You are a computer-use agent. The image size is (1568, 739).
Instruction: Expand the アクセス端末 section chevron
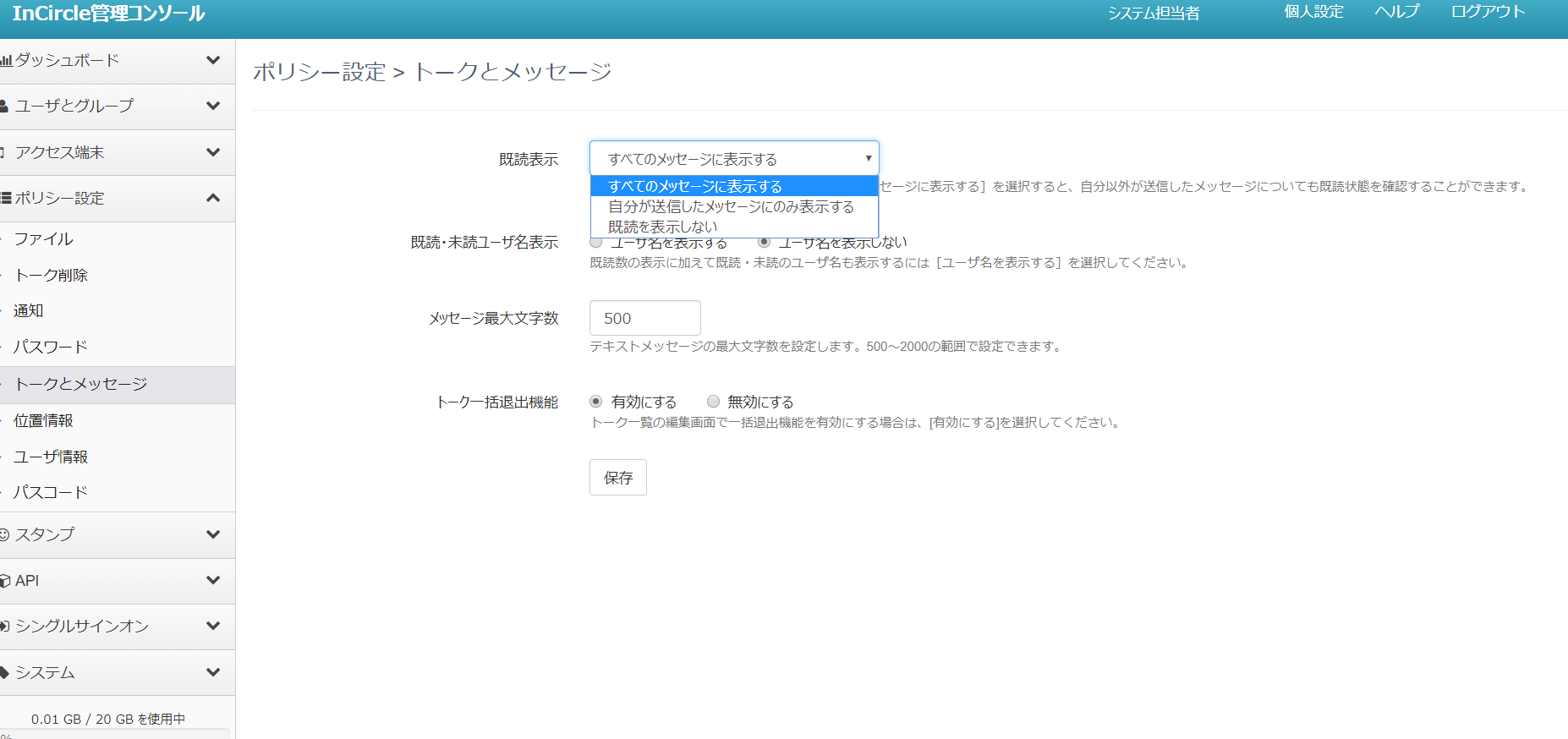[x=213, y=152]
